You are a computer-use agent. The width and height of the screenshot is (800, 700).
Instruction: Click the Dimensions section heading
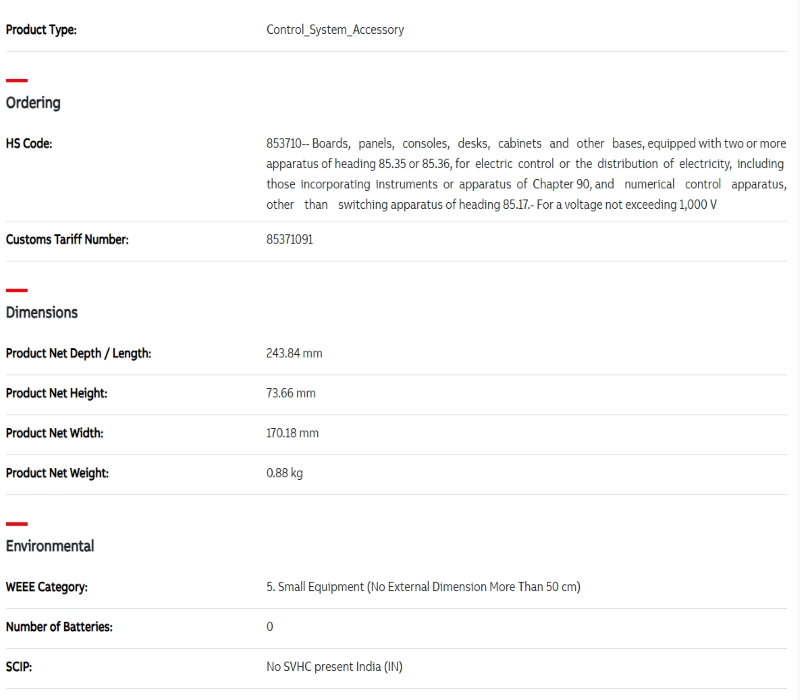pos(42,313)
